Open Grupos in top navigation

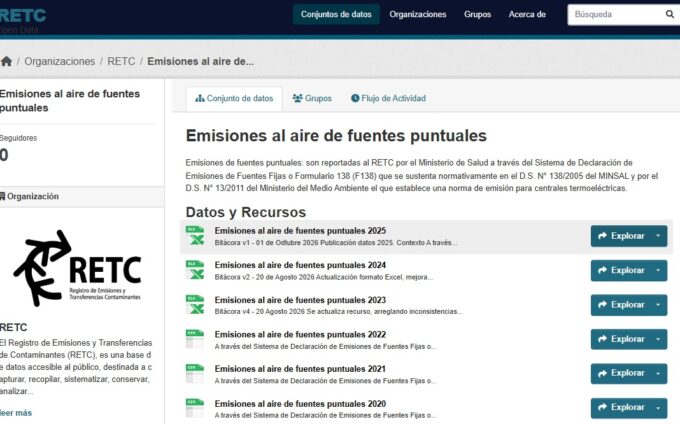coord(477,14)
